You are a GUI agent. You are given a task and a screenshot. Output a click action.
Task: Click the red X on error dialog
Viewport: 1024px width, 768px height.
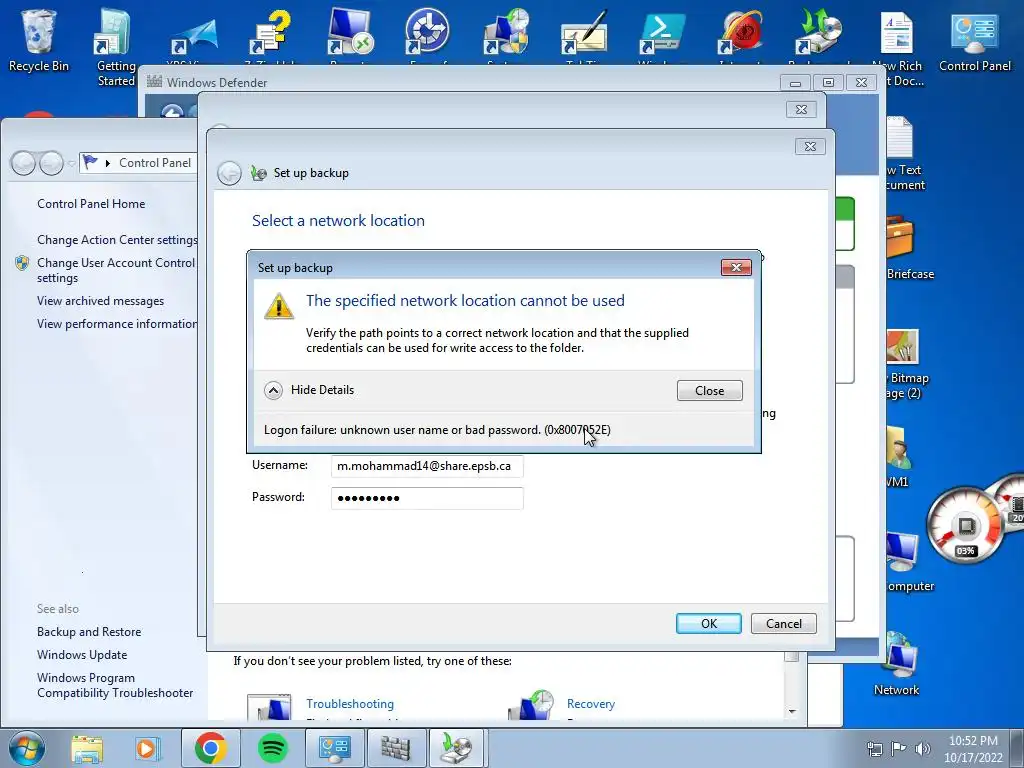pos(736,267)
